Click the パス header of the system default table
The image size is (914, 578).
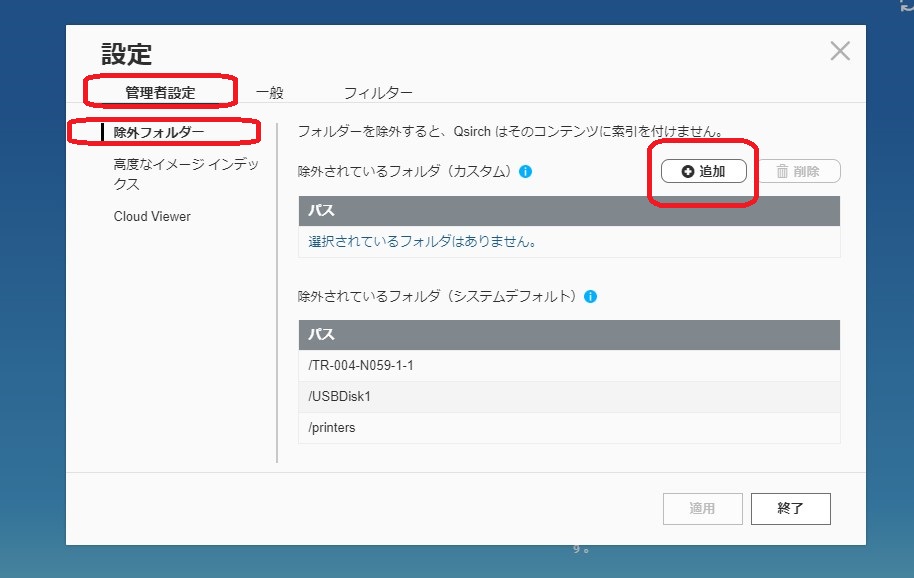(569, 334)
